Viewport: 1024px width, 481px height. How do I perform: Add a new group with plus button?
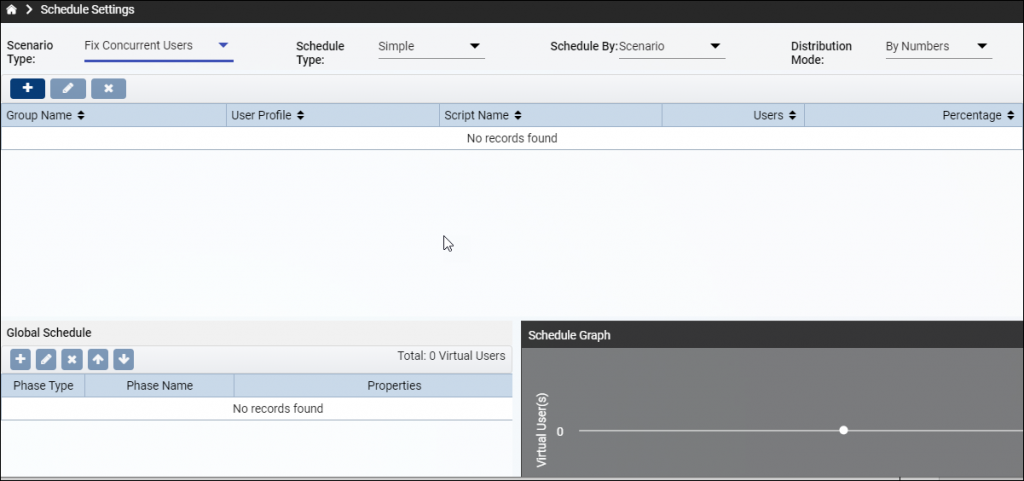tap(27, 88)
